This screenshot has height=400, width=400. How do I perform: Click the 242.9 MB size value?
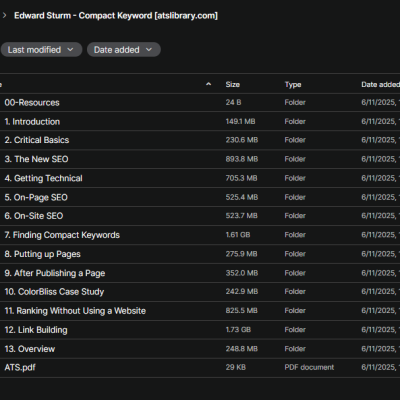click(x=242, y=291)
